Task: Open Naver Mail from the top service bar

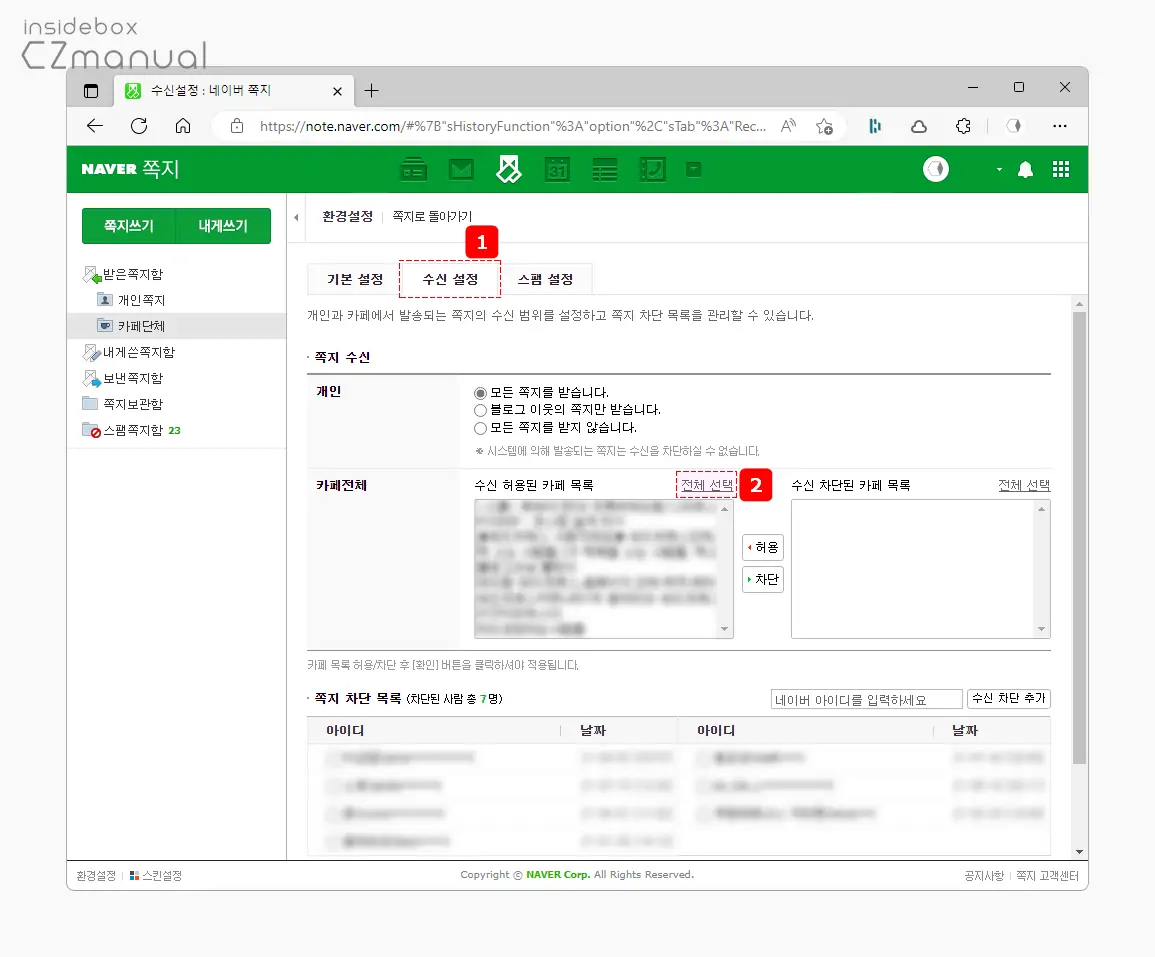Action: pyautogui.click(x=461, y=169)
